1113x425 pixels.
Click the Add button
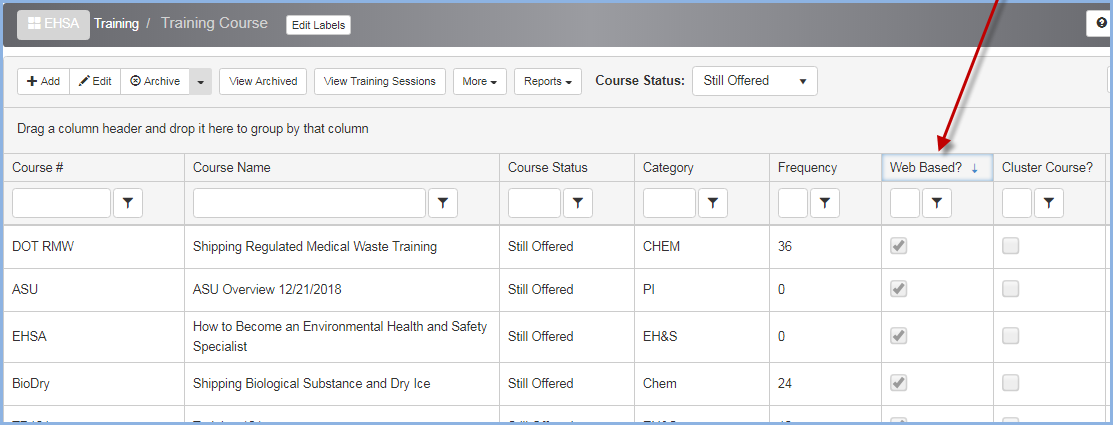43,82
